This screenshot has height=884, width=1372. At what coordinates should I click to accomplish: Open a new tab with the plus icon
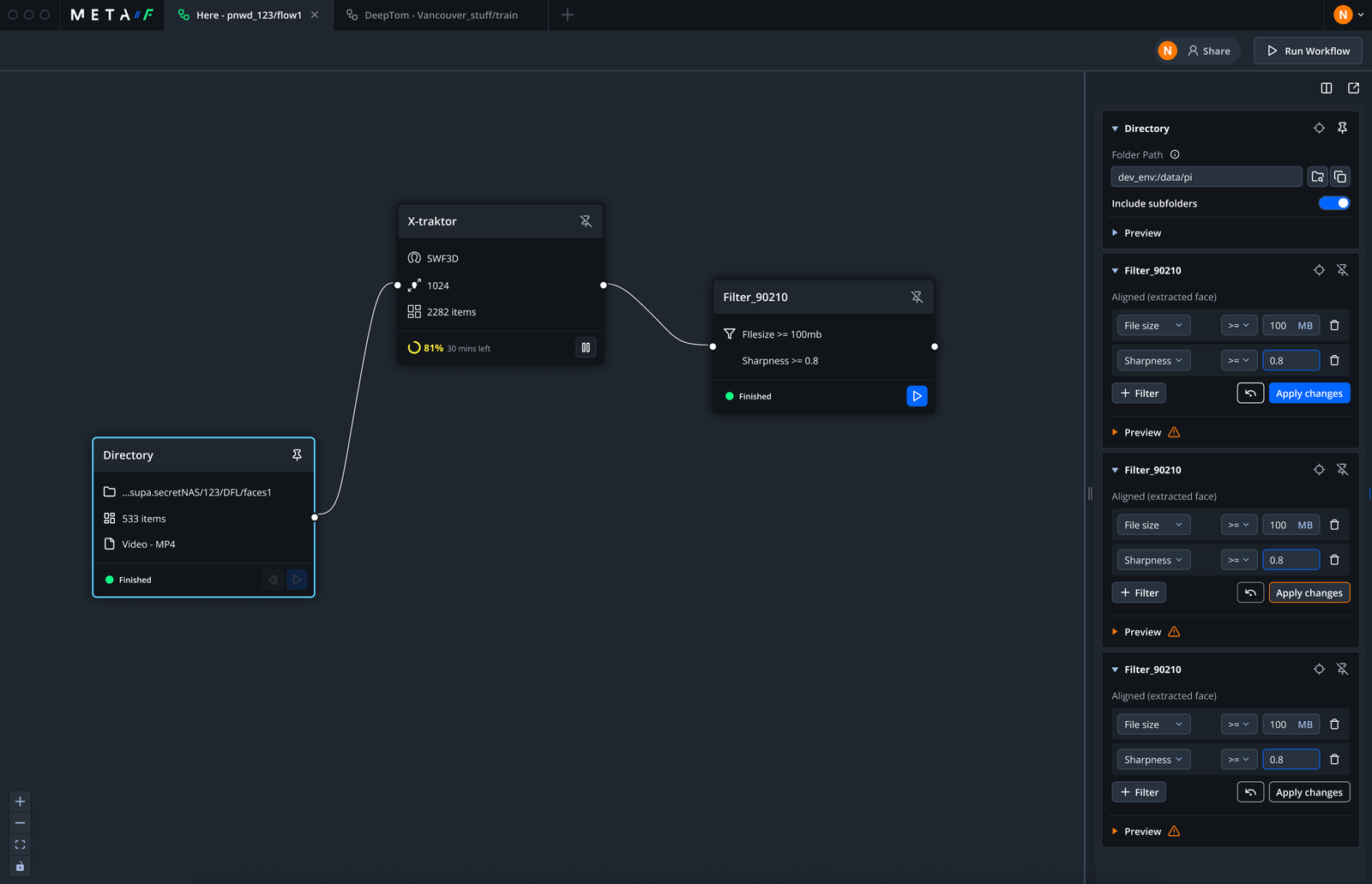tap(568, 15)
